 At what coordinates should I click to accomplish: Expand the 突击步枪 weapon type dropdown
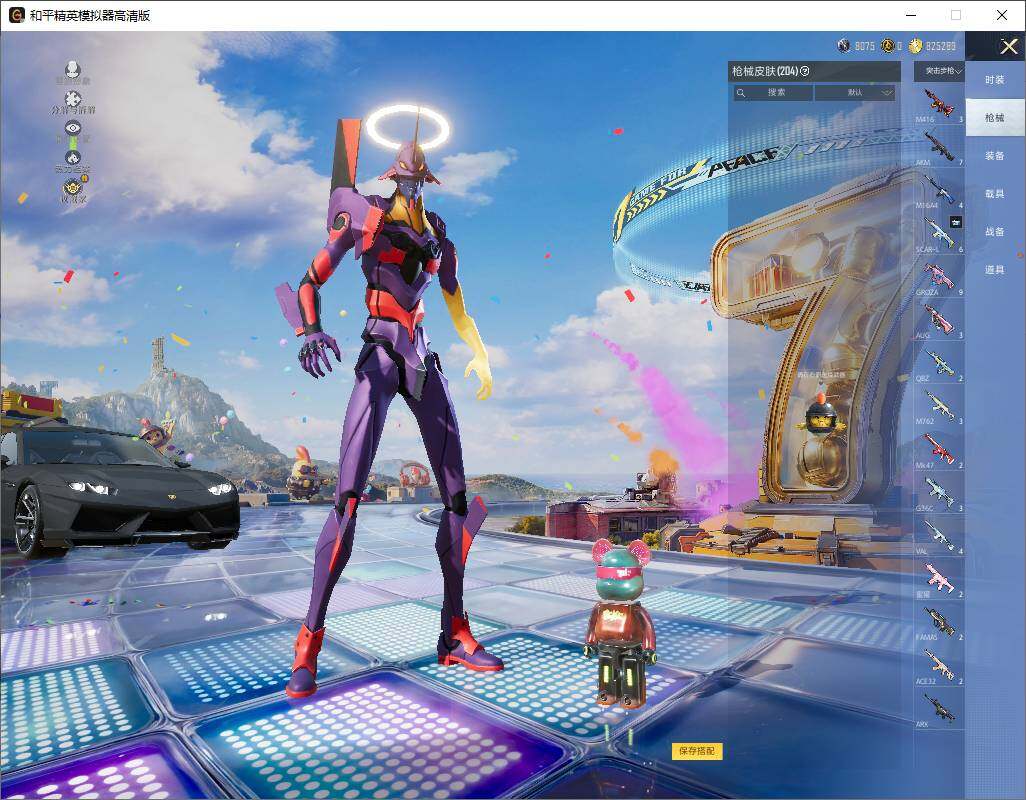pyautogui.click(x=939, y=71)
